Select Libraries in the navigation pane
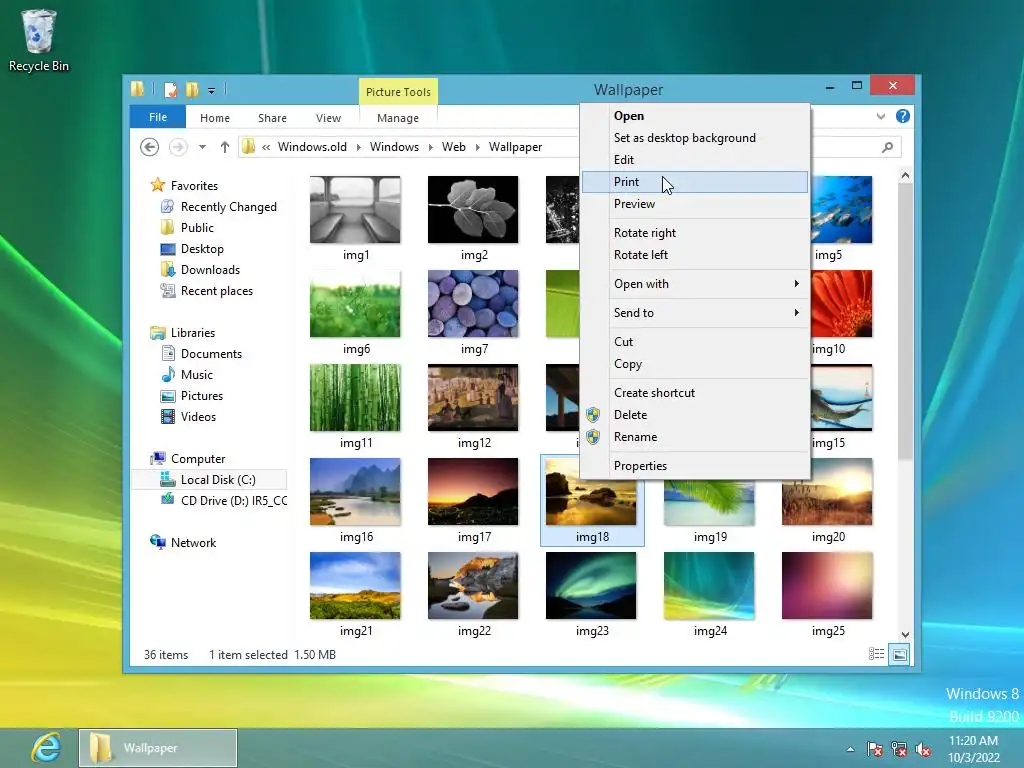The image size is (1024, 768). 193,332
